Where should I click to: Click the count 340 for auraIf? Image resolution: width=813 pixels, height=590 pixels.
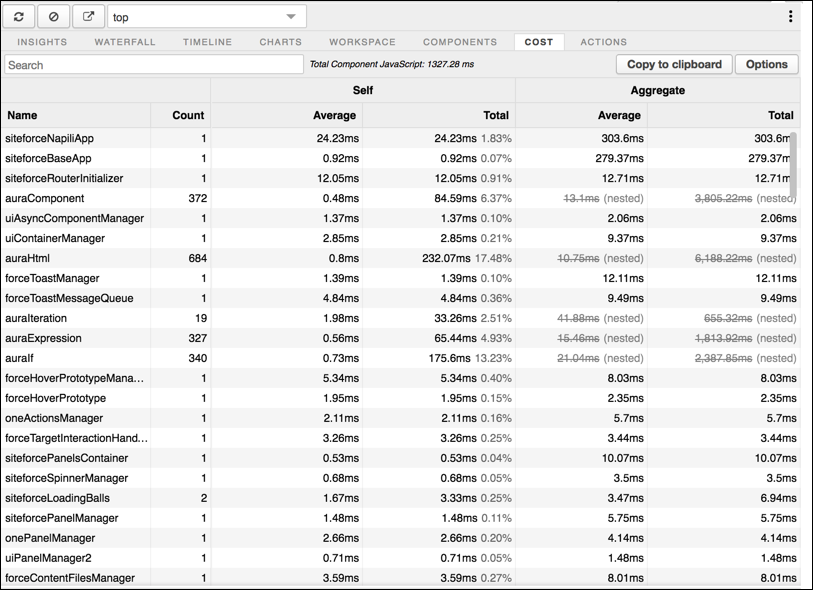point(198,358)
